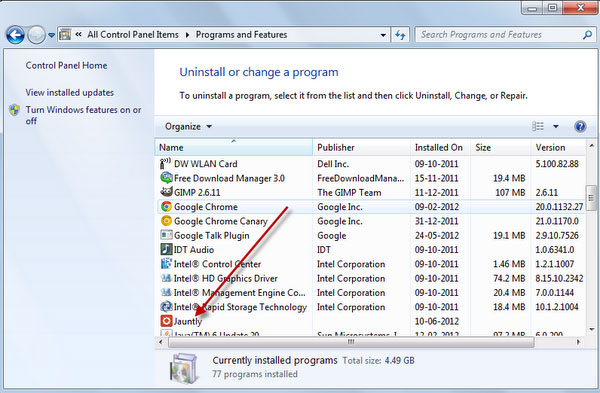Image resolution: width=600 pixels, height=393 pixels.
Task: Click the Intel Control Center icon
Action: 166,264
